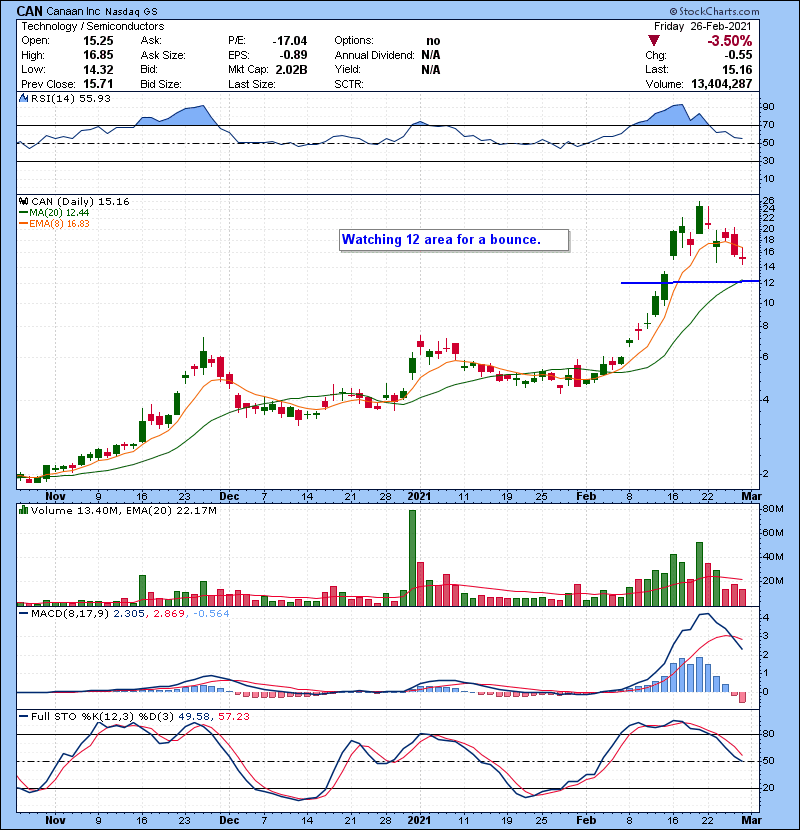The height and width of the screenshot is (830, 800).
Task: Click the date Friday 26-Feb-2021
Action: (703, 26)
